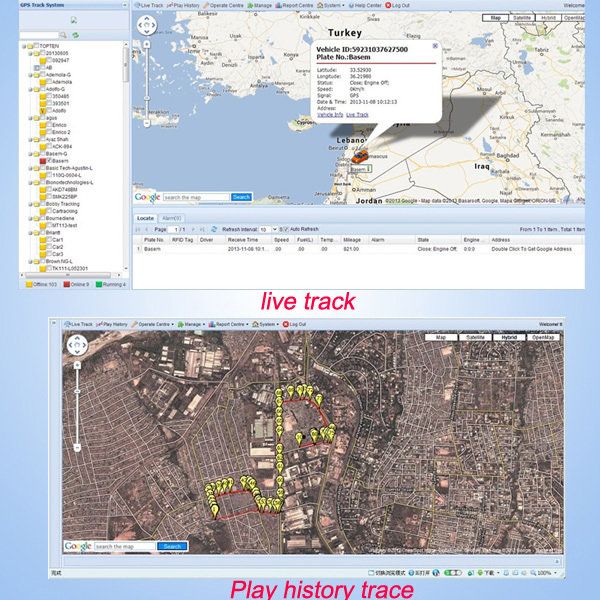Collapse the Brown.NG-L tree group
600x600 pixels.
tap(30, 261)
